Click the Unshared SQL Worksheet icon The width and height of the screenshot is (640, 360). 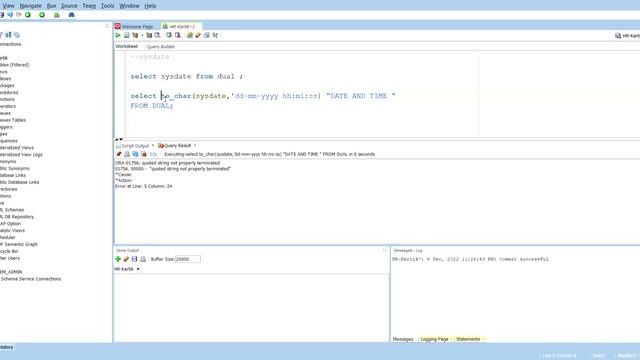190,36
